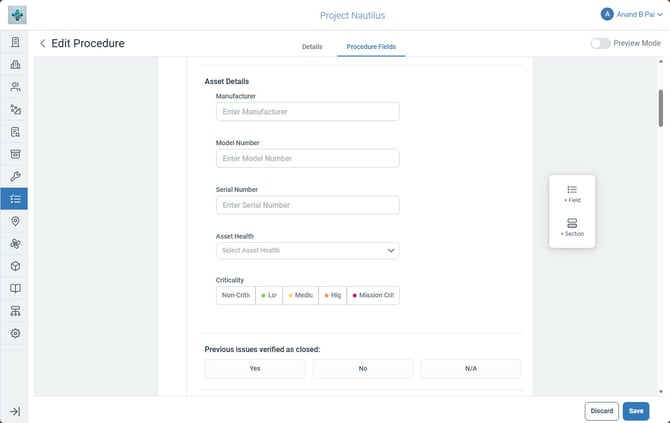
Task: Open the document search icon in sidebar
Action: 15,132
